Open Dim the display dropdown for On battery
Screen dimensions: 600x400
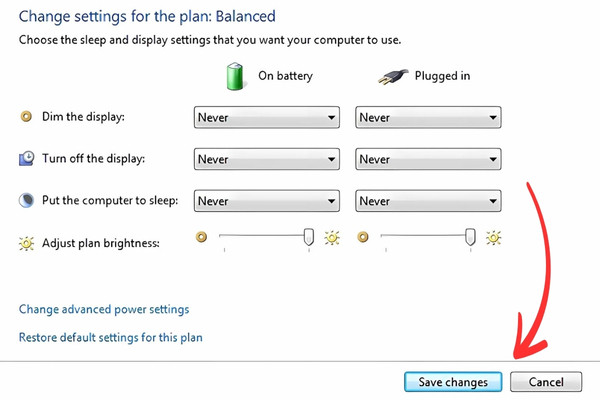(x=265, y=118)
